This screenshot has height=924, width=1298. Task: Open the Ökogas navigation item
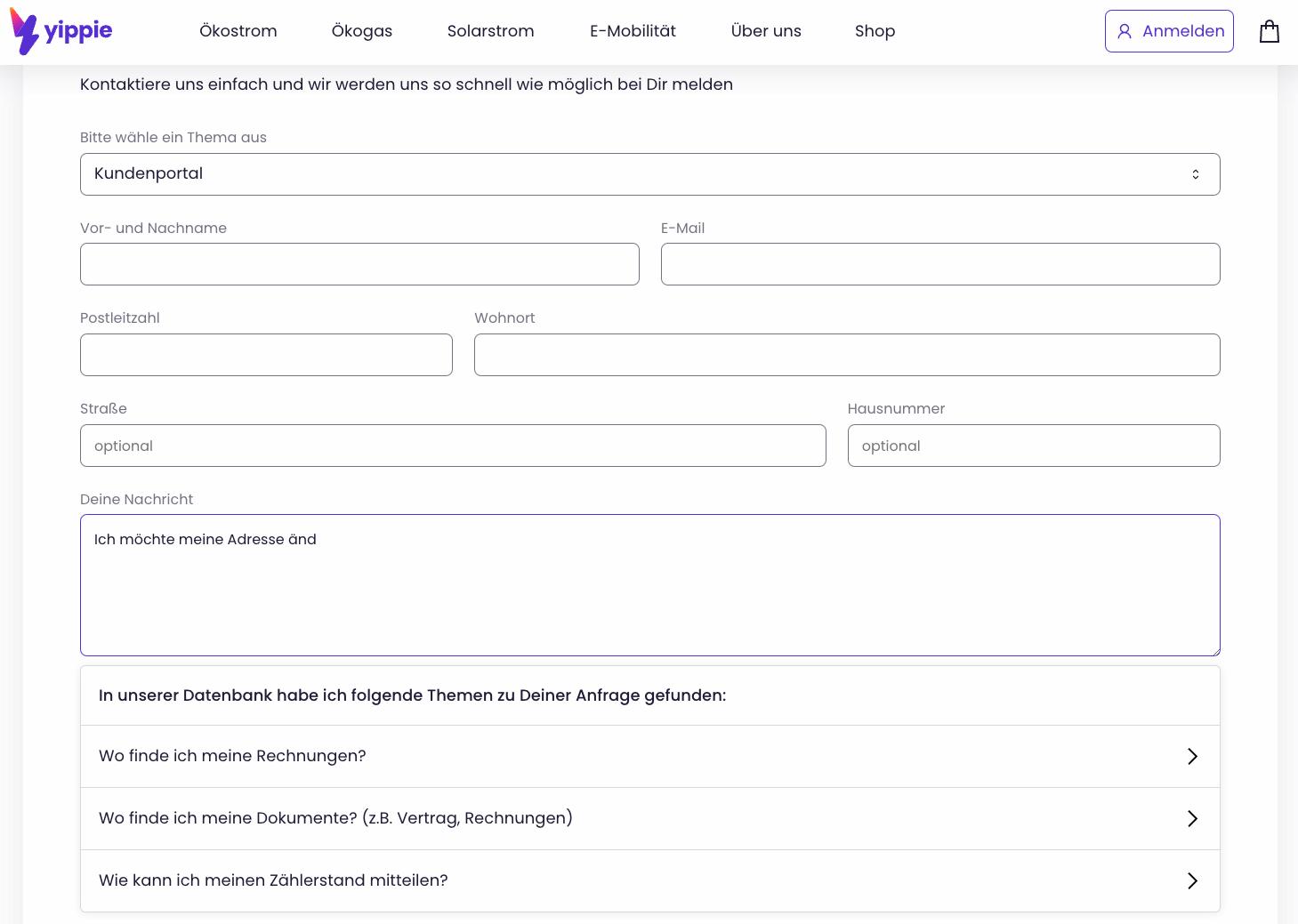(361, 31)
